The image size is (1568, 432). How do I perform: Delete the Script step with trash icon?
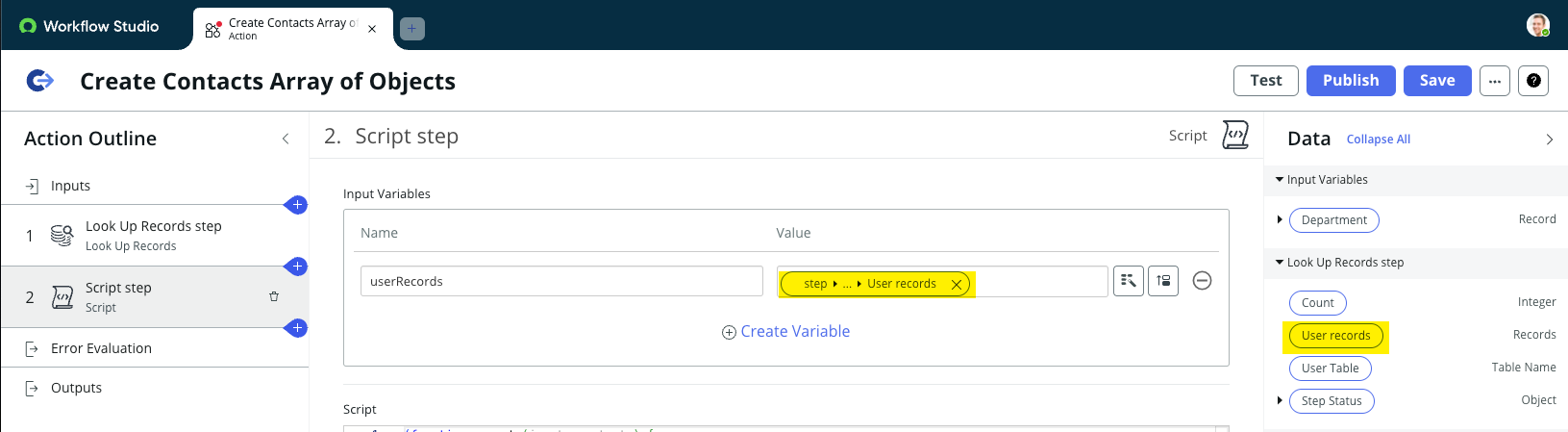[x=274, y=296]
